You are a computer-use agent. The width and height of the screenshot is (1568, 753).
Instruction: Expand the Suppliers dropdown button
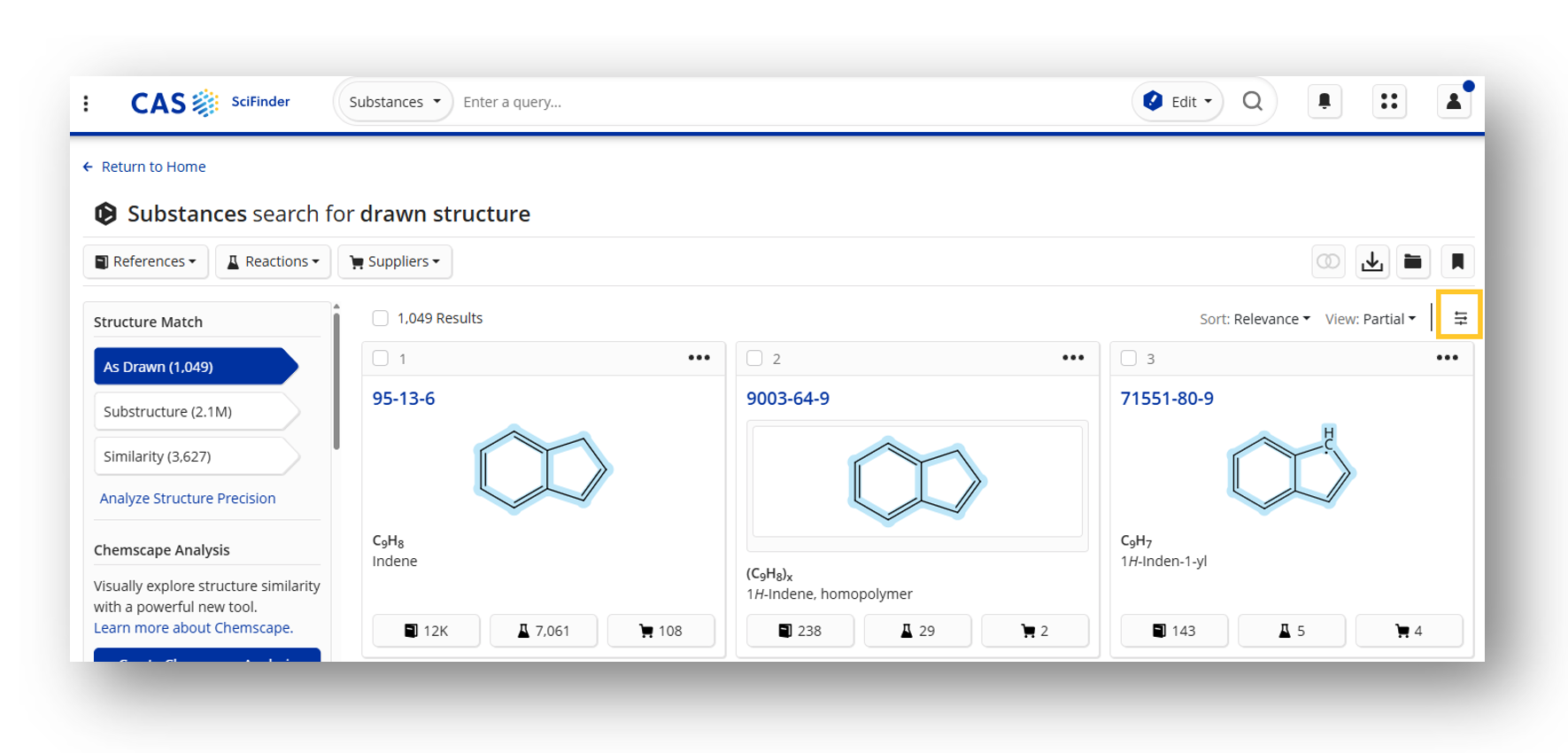(x=395, y=261)
